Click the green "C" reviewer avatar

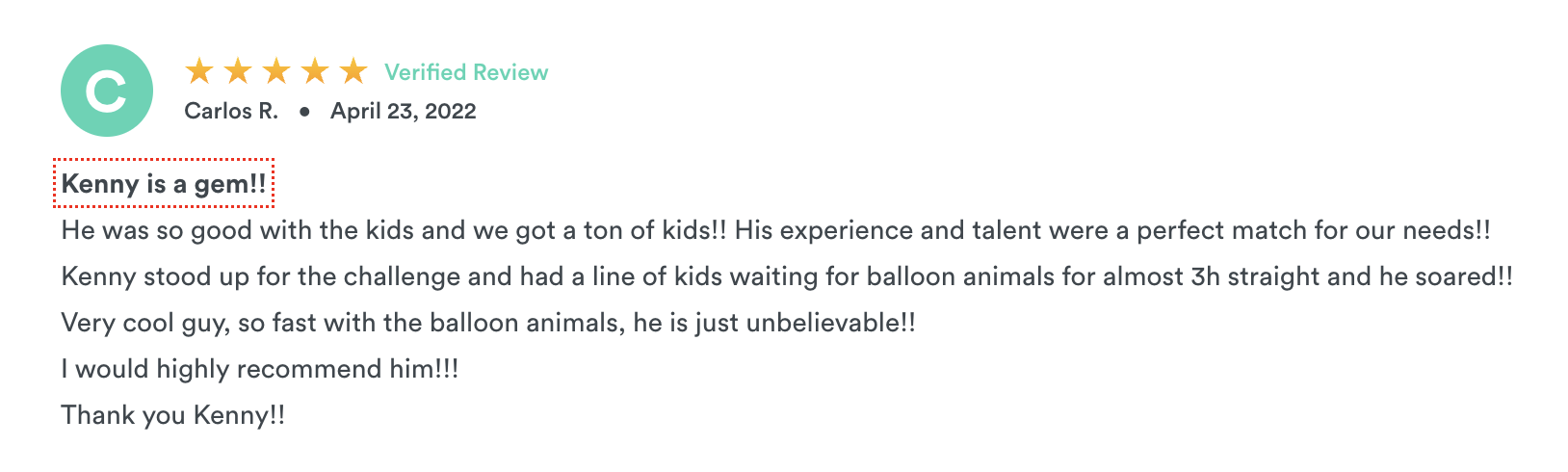106,91
